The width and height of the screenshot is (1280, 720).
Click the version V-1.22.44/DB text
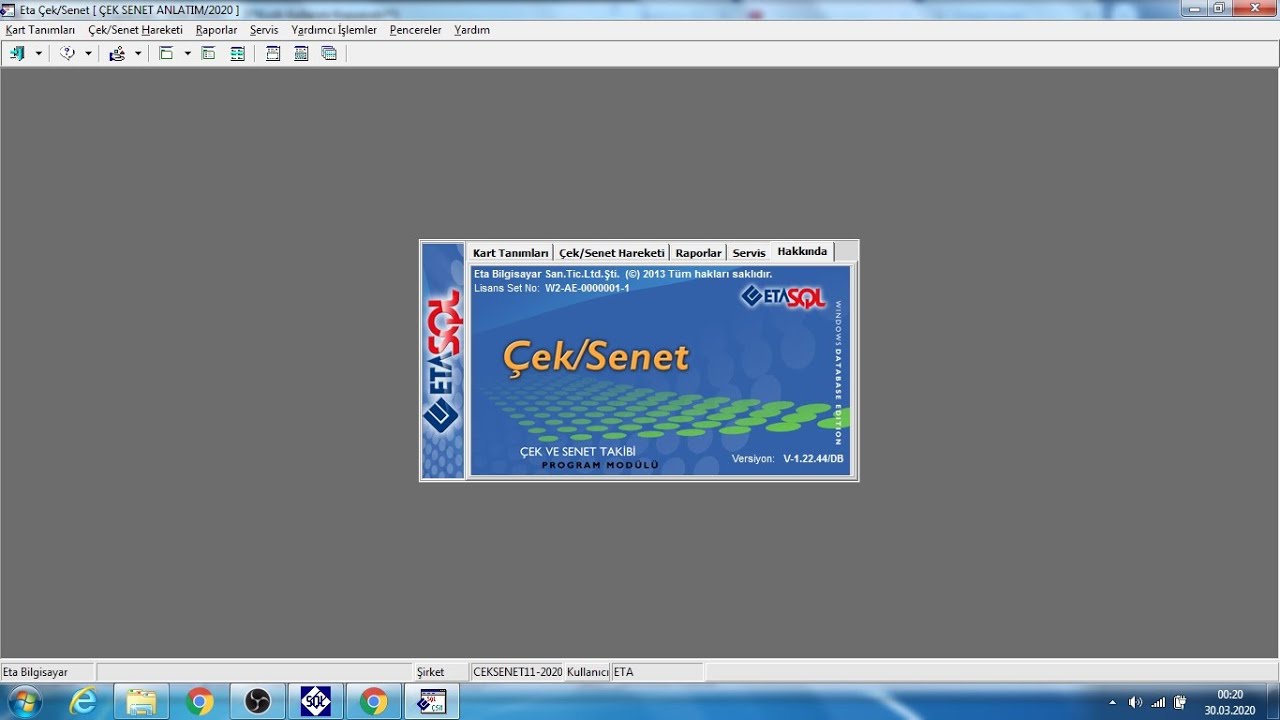tap(813, 458)
